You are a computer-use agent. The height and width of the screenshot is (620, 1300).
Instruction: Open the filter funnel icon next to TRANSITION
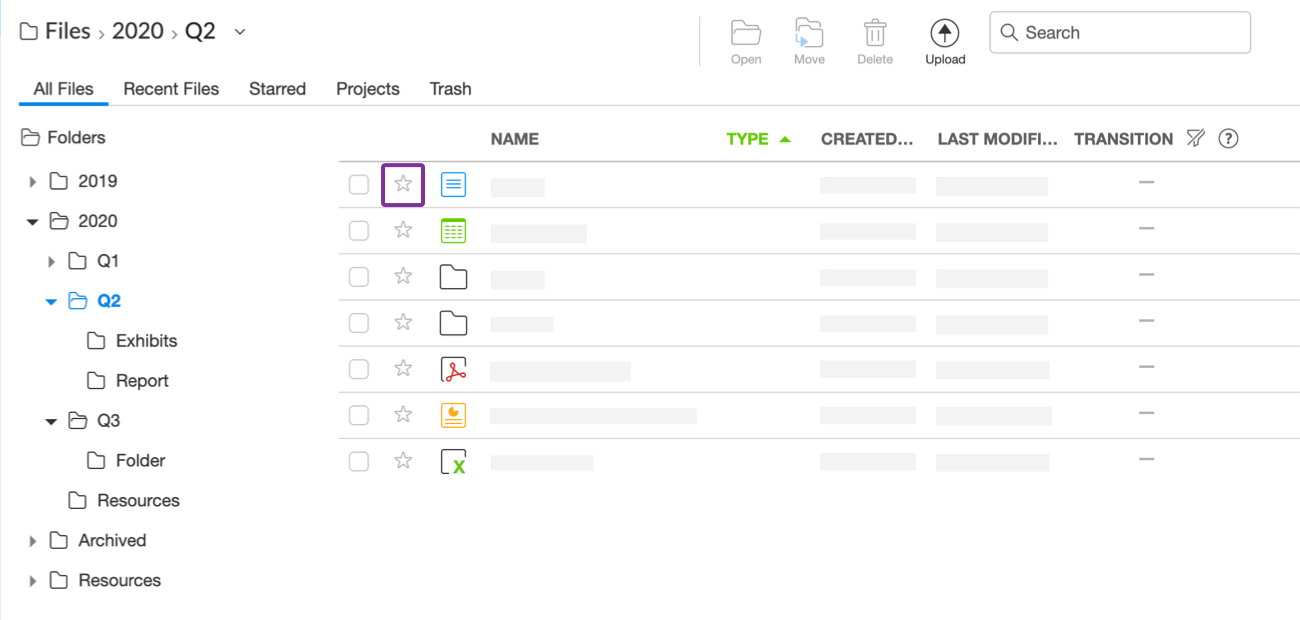point(1195,138)
